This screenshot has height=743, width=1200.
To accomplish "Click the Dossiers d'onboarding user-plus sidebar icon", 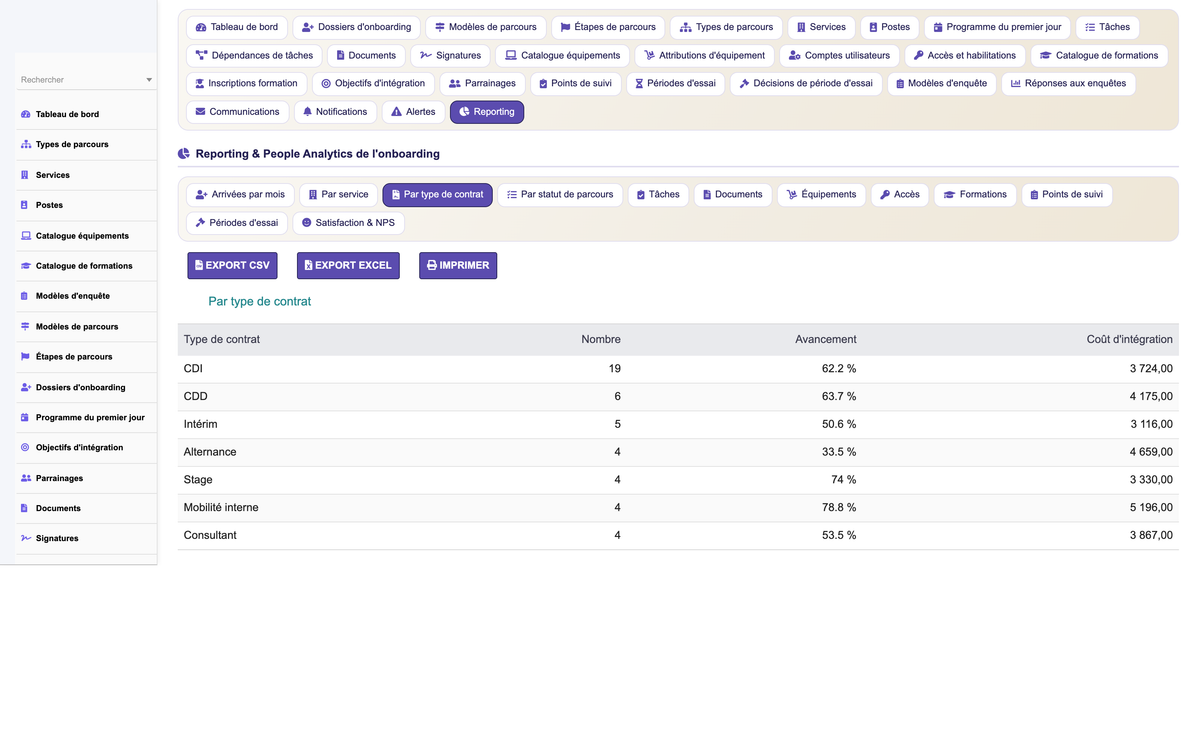I will [26, 387].
